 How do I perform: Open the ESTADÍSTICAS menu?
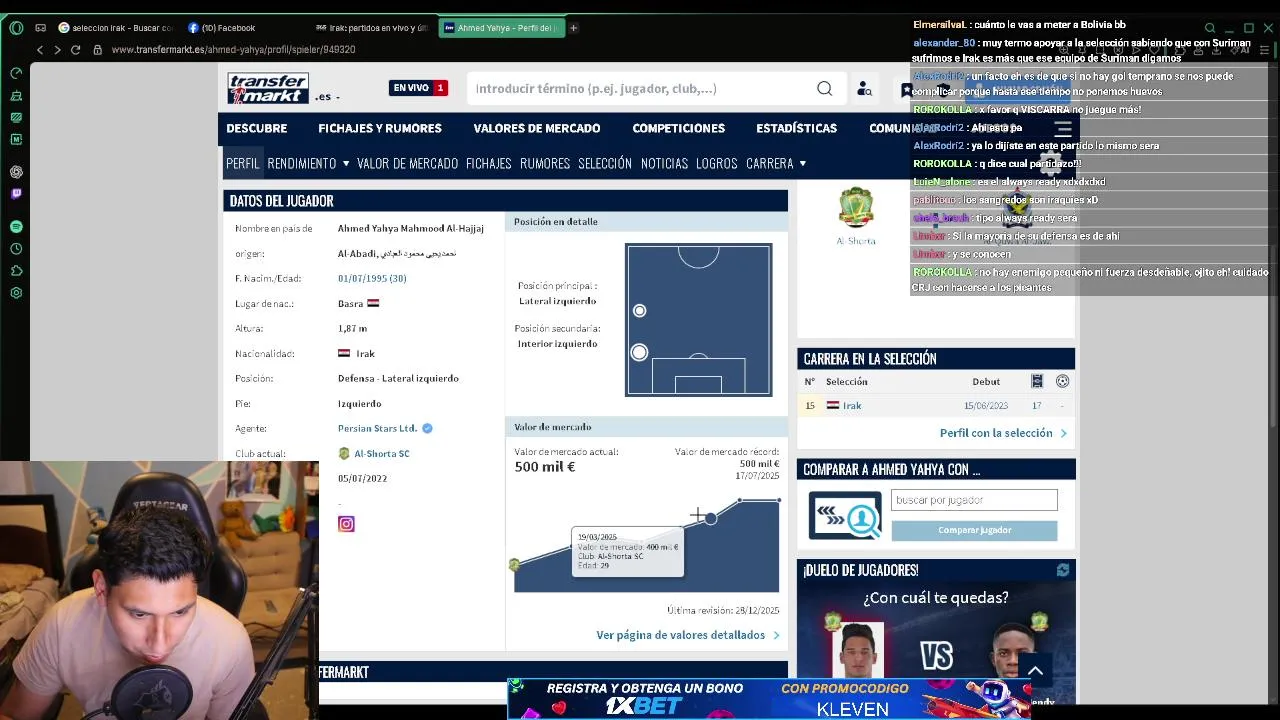[x=797, y=128]
